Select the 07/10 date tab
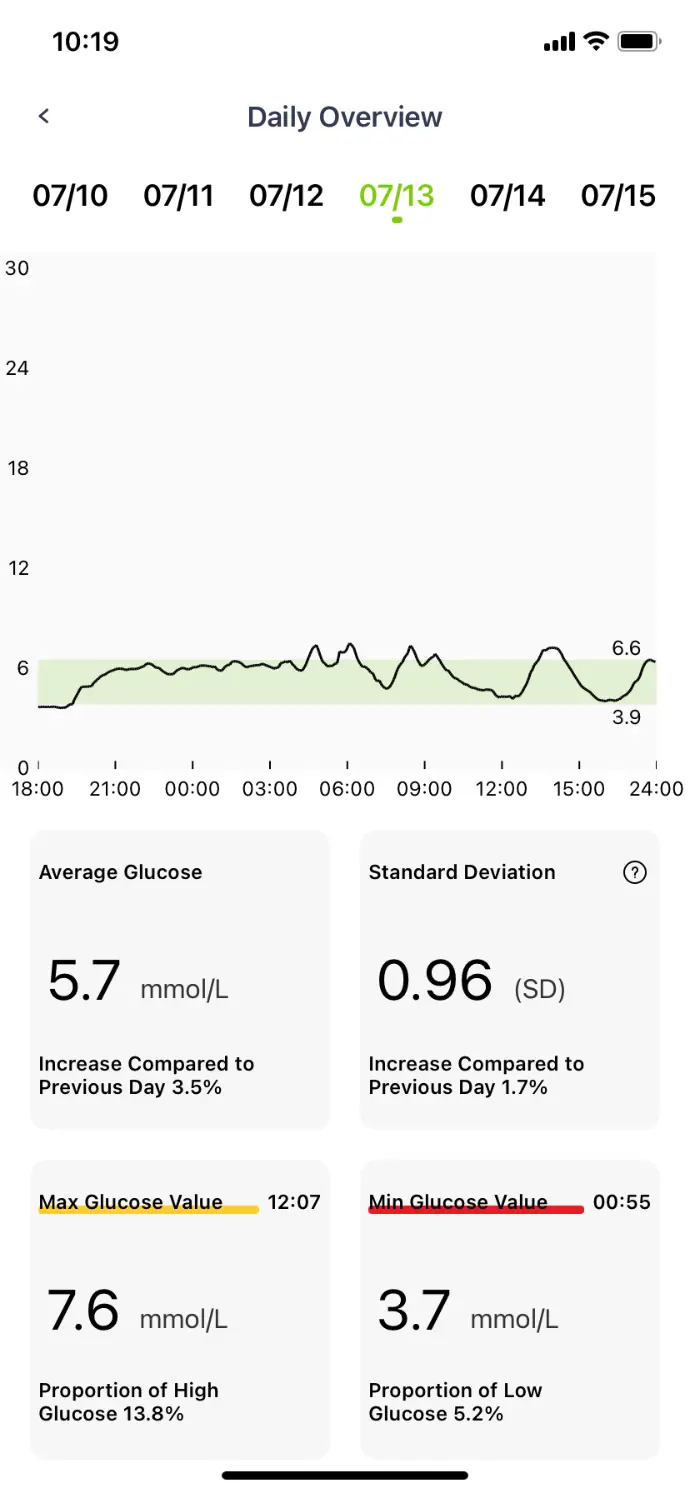Screen dimensions: 690x1493 70,195
